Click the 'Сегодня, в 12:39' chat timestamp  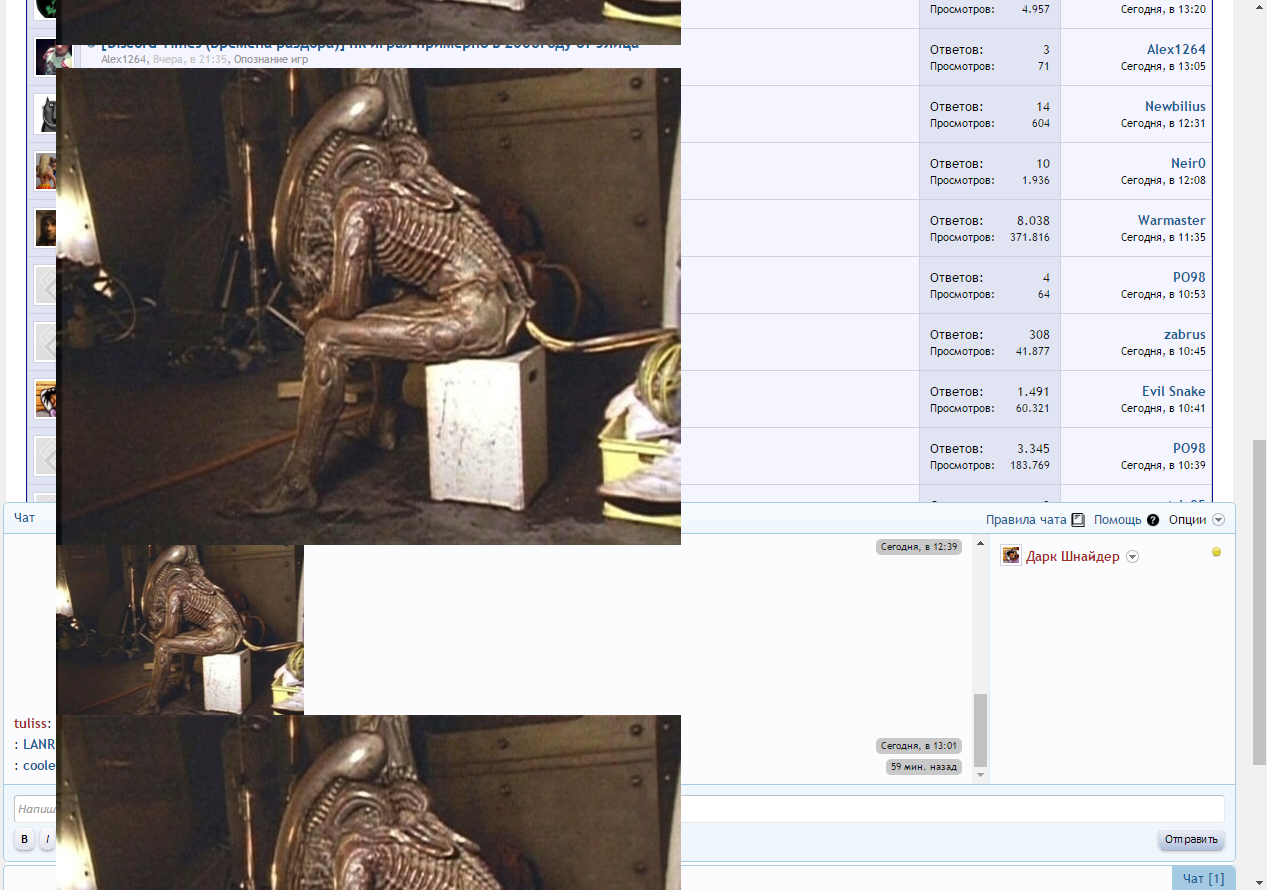pyautogui.click(x=919, y=546)
